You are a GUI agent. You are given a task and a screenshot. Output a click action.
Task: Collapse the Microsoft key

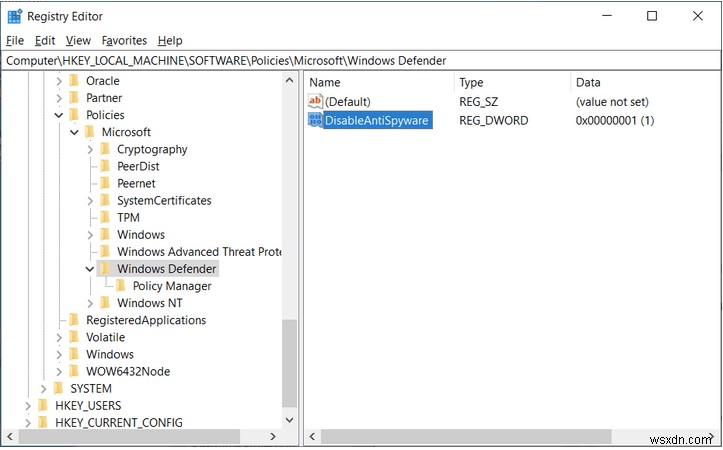74,132
